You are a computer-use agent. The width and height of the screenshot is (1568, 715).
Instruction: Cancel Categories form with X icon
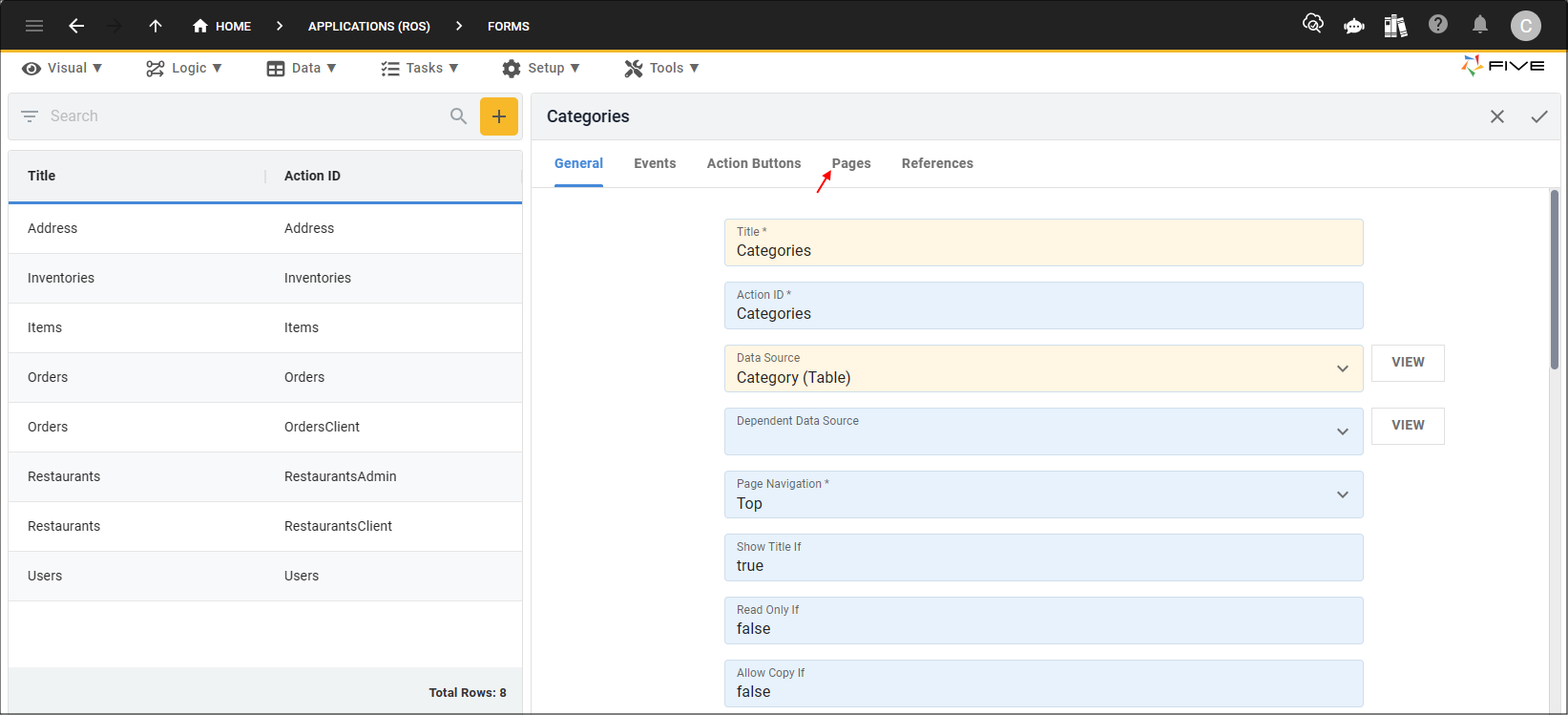tap(1497, 116)
